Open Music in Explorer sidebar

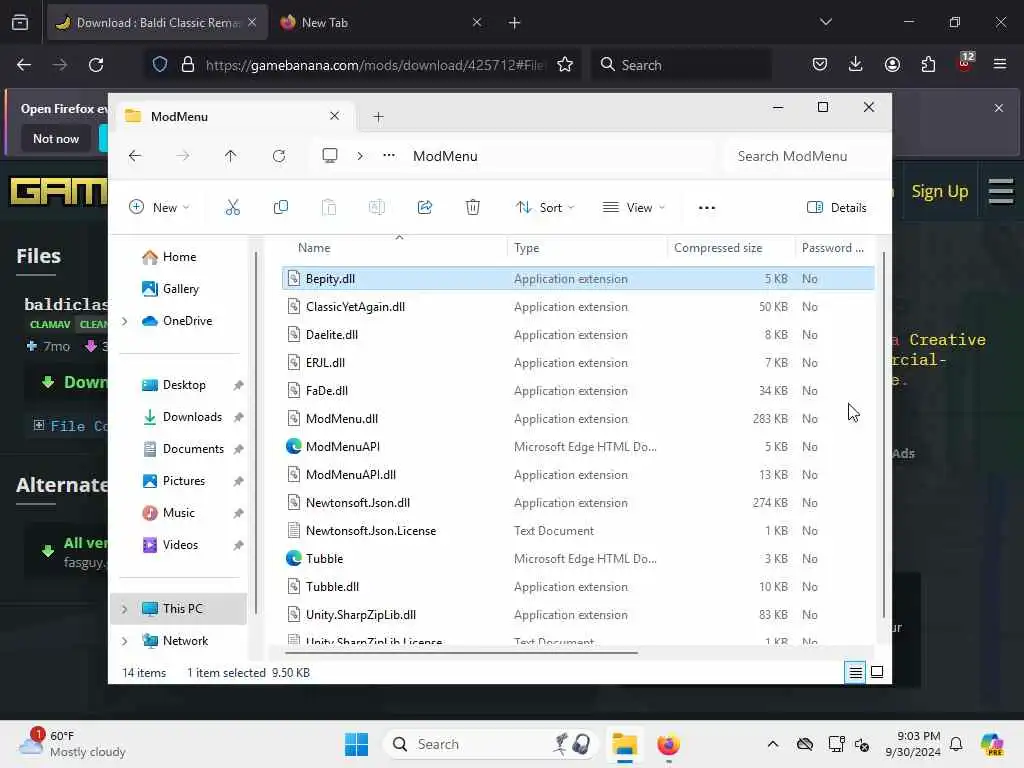coord(168,513)
